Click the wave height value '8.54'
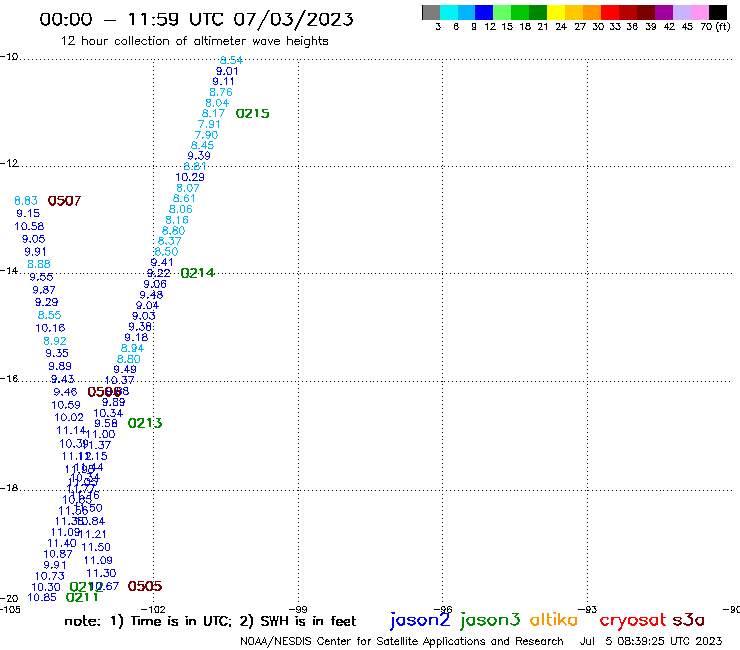 (231, 60)
